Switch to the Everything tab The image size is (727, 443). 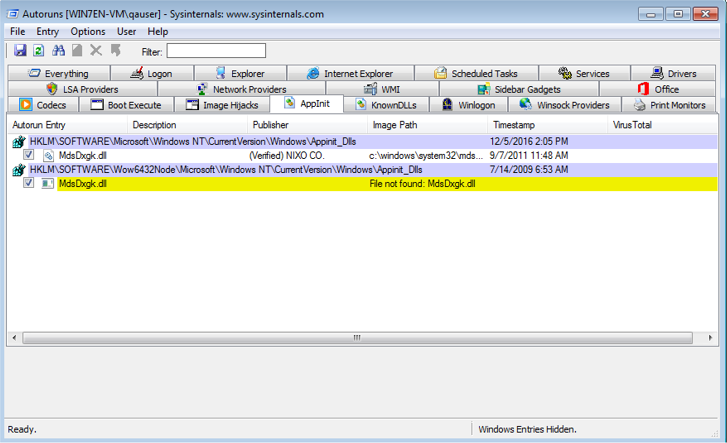(59, 73)
